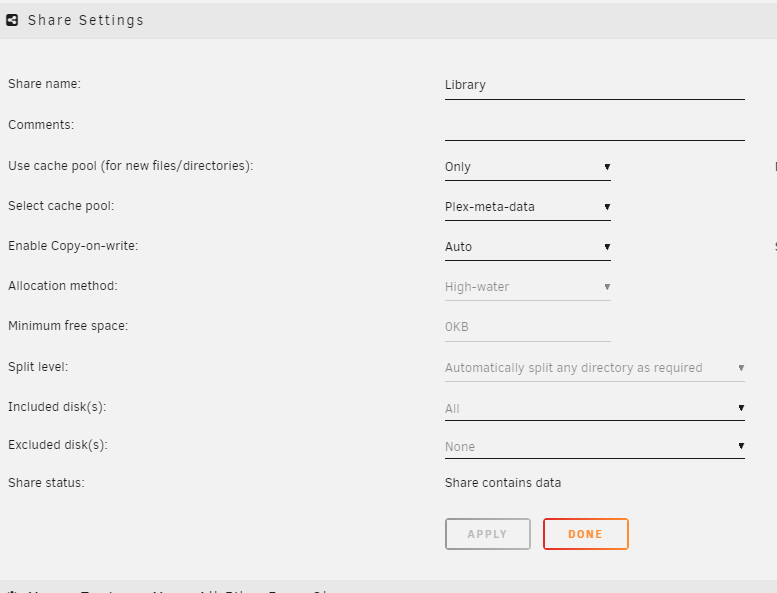Focus the empty Comments input field

pyautogui.click(x=595, y=126)
